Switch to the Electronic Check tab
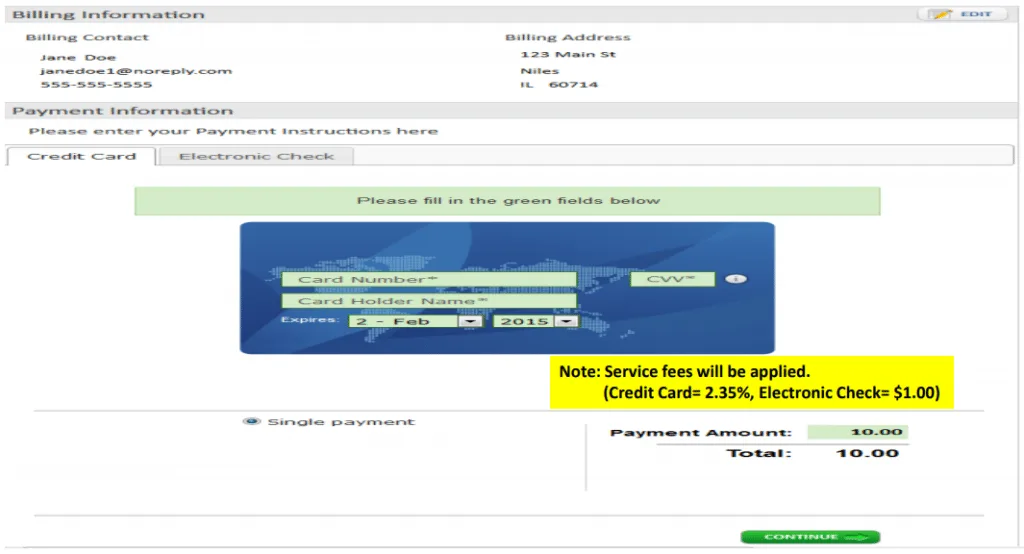This screenshot has width=1024, height=554. 256,156
